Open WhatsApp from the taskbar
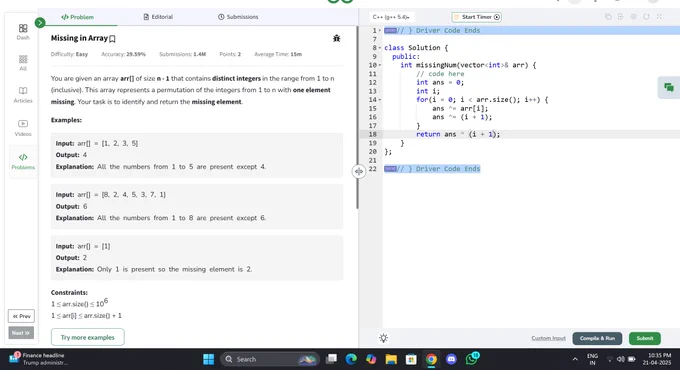 [472, 359]
